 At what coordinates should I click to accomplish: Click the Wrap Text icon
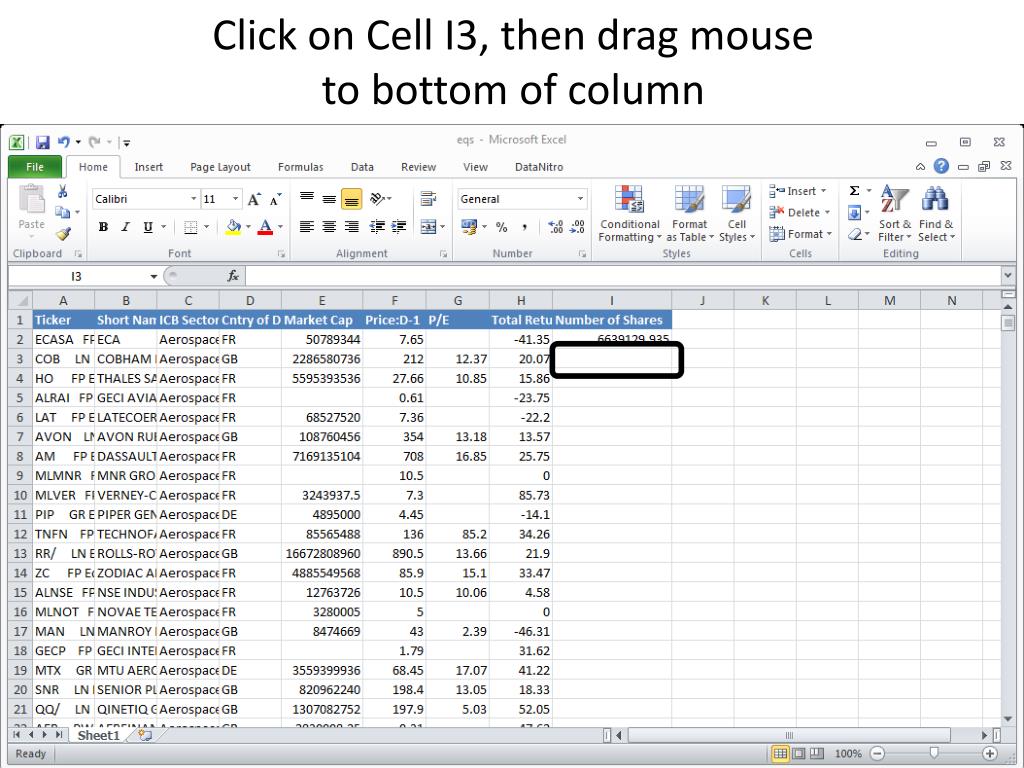pyautogui.click(x=428, y=199)
